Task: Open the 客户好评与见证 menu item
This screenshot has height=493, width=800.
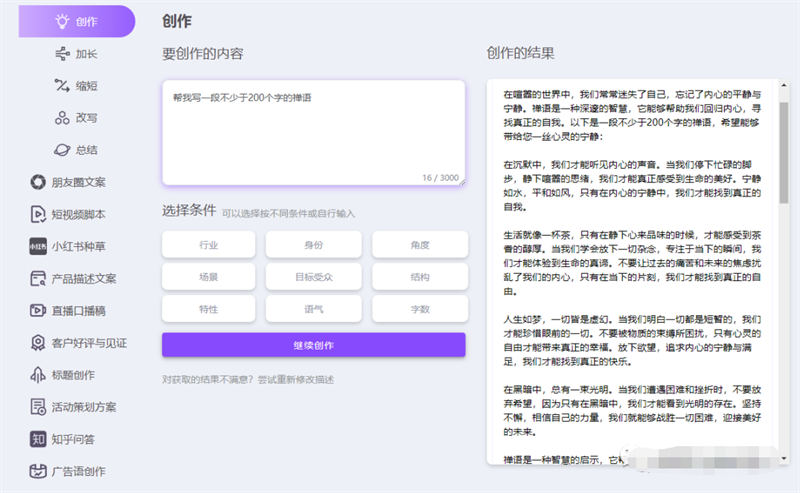Action: point(89,342)
